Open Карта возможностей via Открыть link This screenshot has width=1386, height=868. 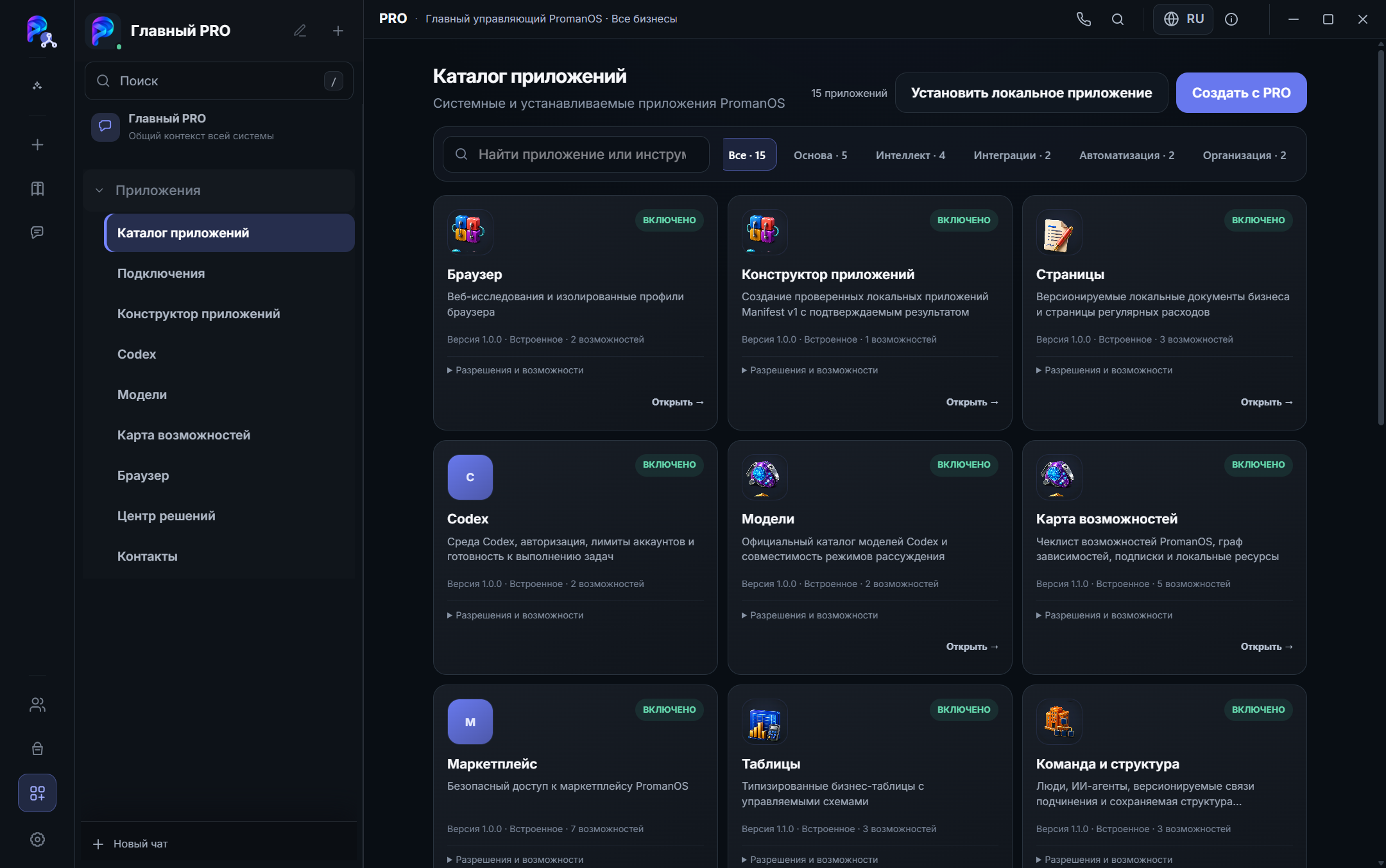pyautogui.click(x=1267, y=647)
